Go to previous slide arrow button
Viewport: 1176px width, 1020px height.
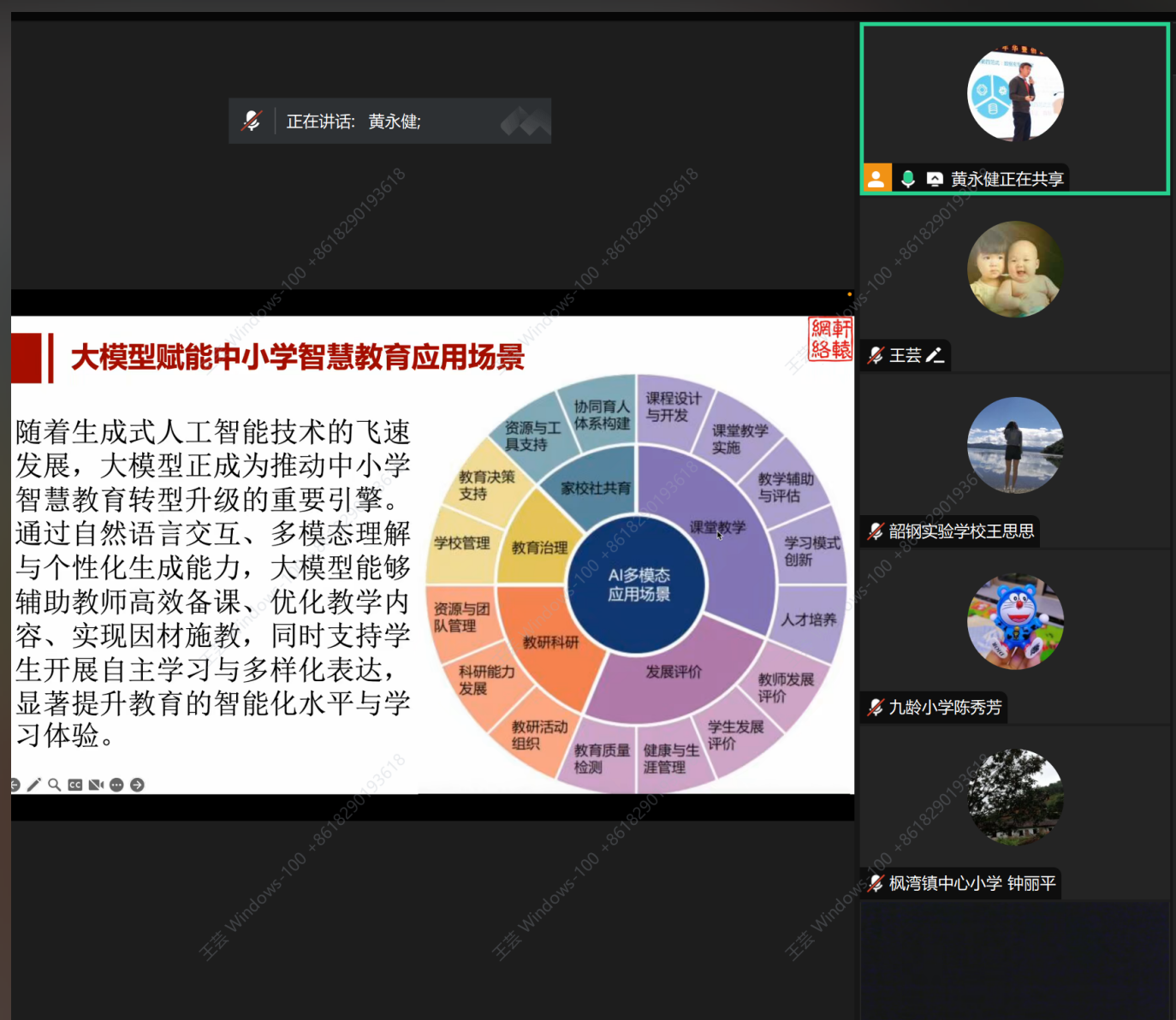15,785
